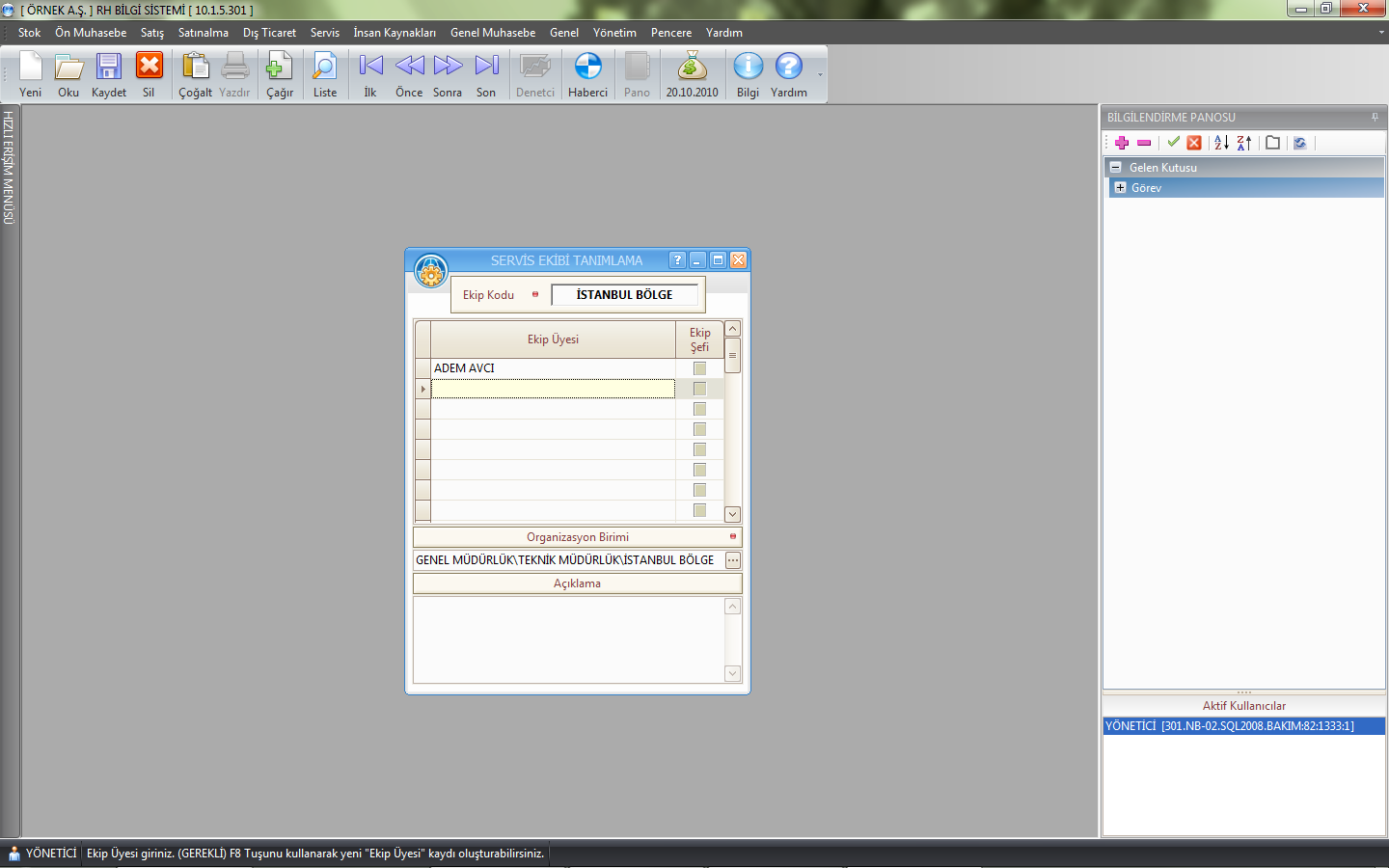Open the Servis menu
The height and width of the screenshot is (868, 1389).
click(x=324, y=33)
